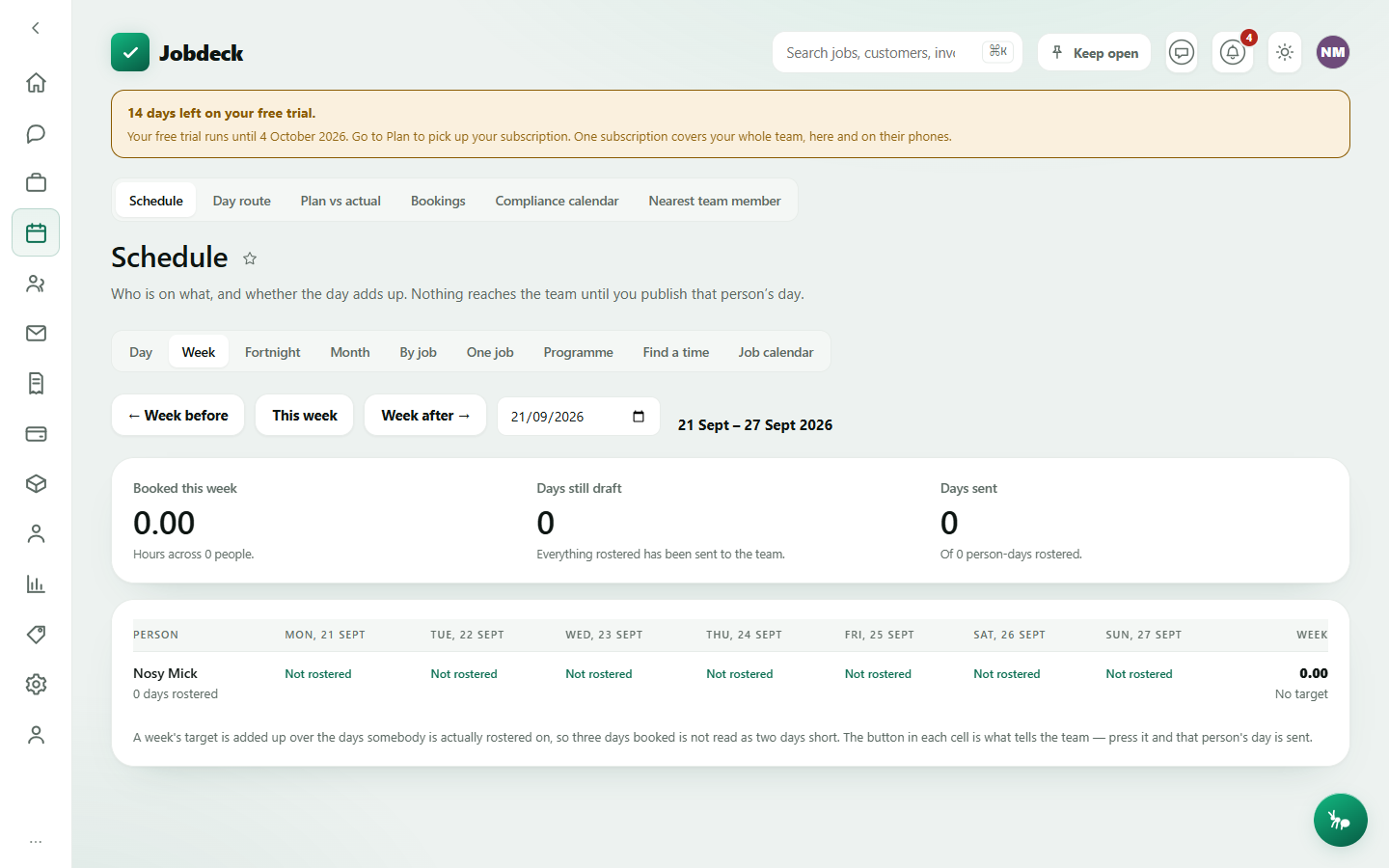This screenshot has width=1389, height=868.
Task: Open the price tag icon in sidebar
Action: click(36, 635)
